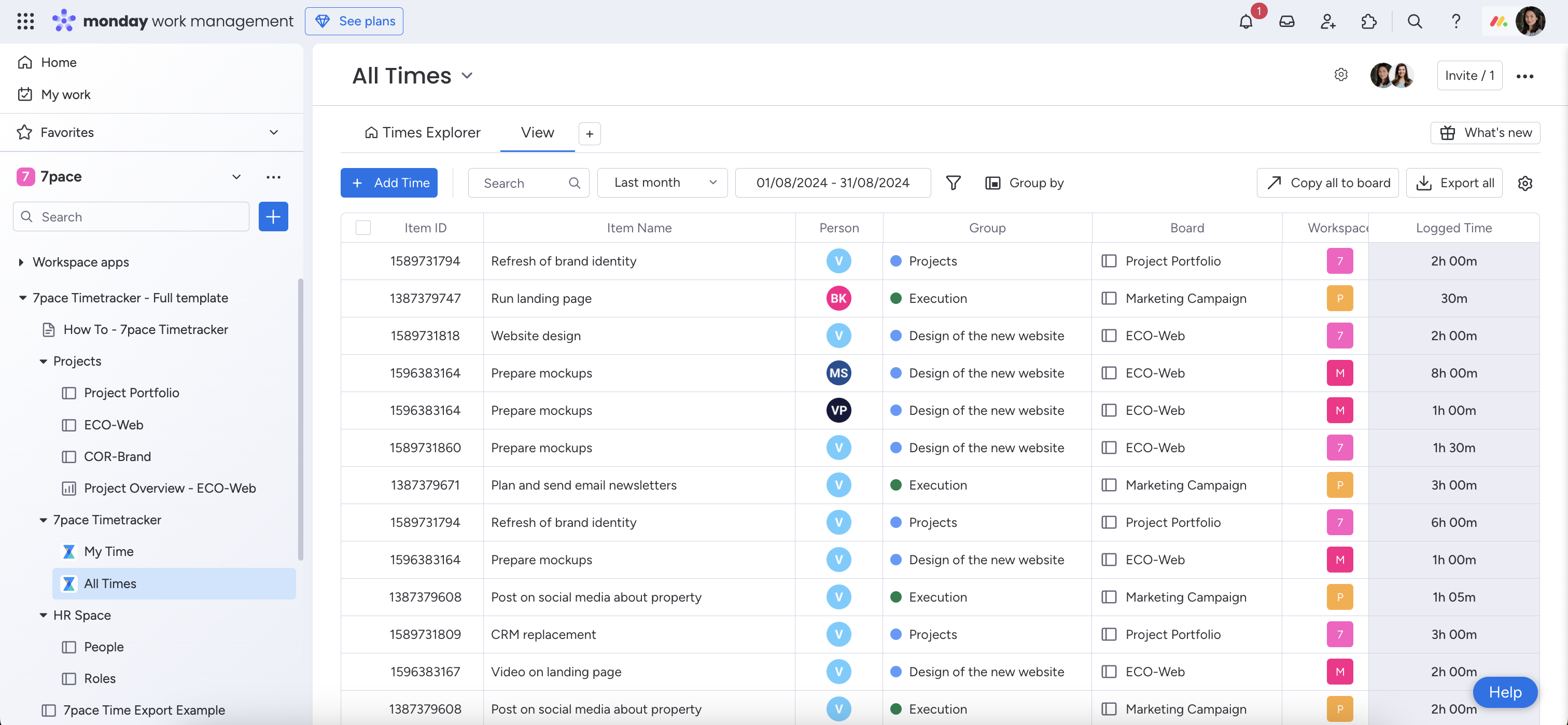Open the board three-dot options menu

1525,76
